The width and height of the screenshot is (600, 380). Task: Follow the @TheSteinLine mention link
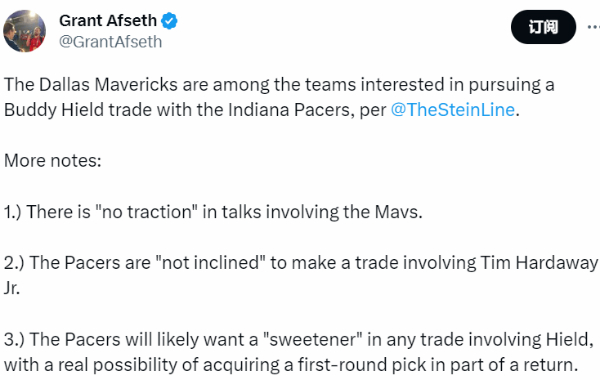click(x=453, y=110)
